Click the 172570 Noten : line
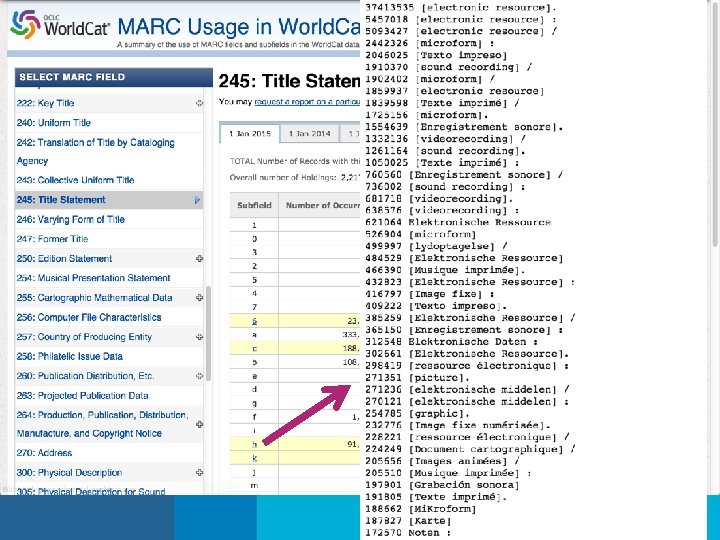The image size is (720, 540). (x=408, y=533)
